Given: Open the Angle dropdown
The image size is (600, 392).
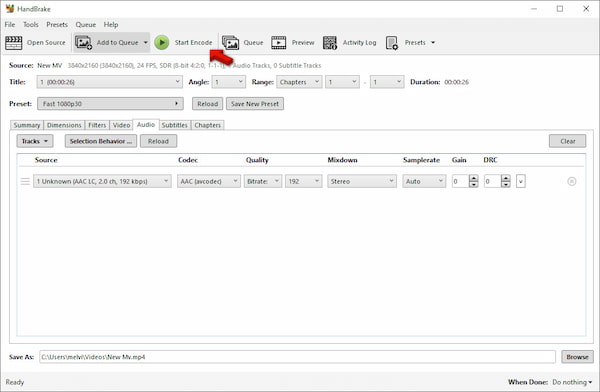Looking at the screenshot, I should (229, 82).
